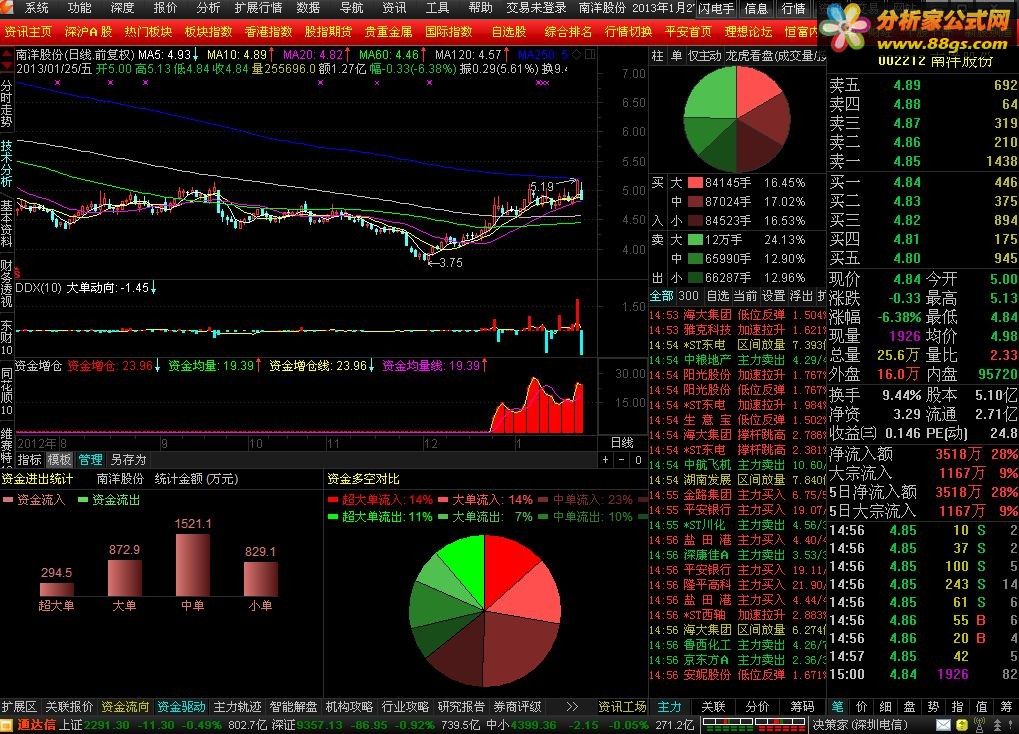The image size is (1019, 734).
Task: Switch to 单 order view
Action: click(x=677, y=56)
